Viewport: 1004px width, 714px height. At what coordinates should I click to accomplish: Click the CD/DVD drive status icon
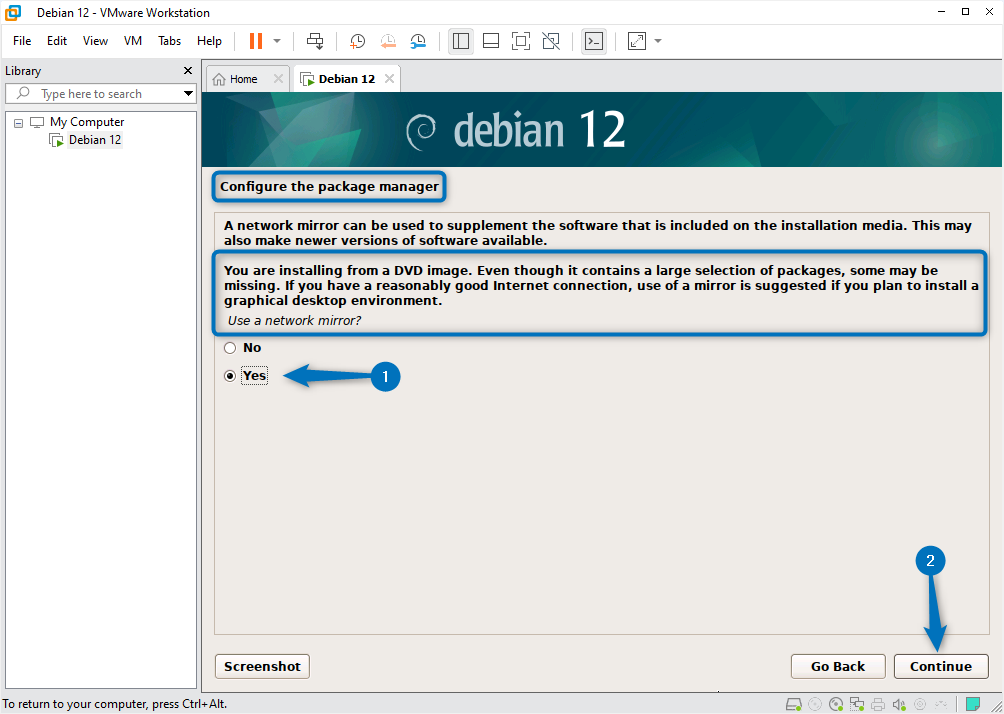pos(836,704)
